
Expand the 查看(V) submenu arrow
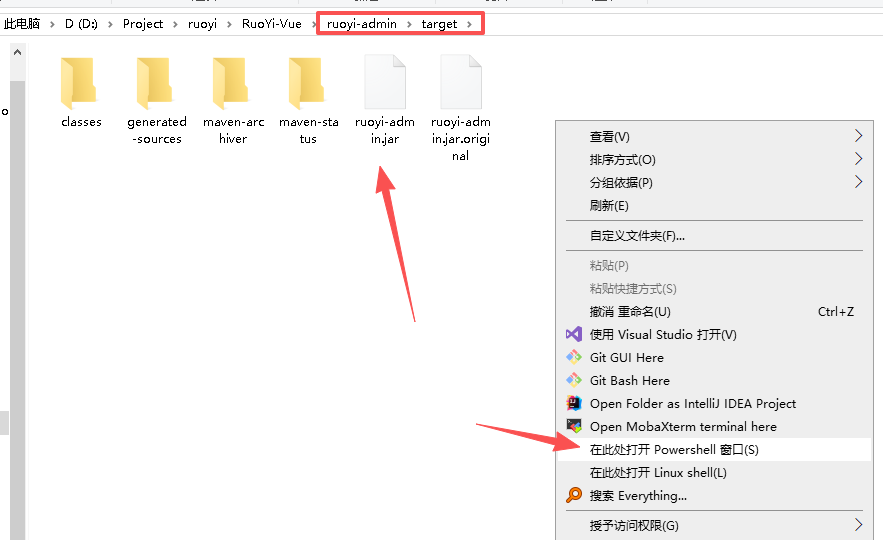tap(858, 136)
